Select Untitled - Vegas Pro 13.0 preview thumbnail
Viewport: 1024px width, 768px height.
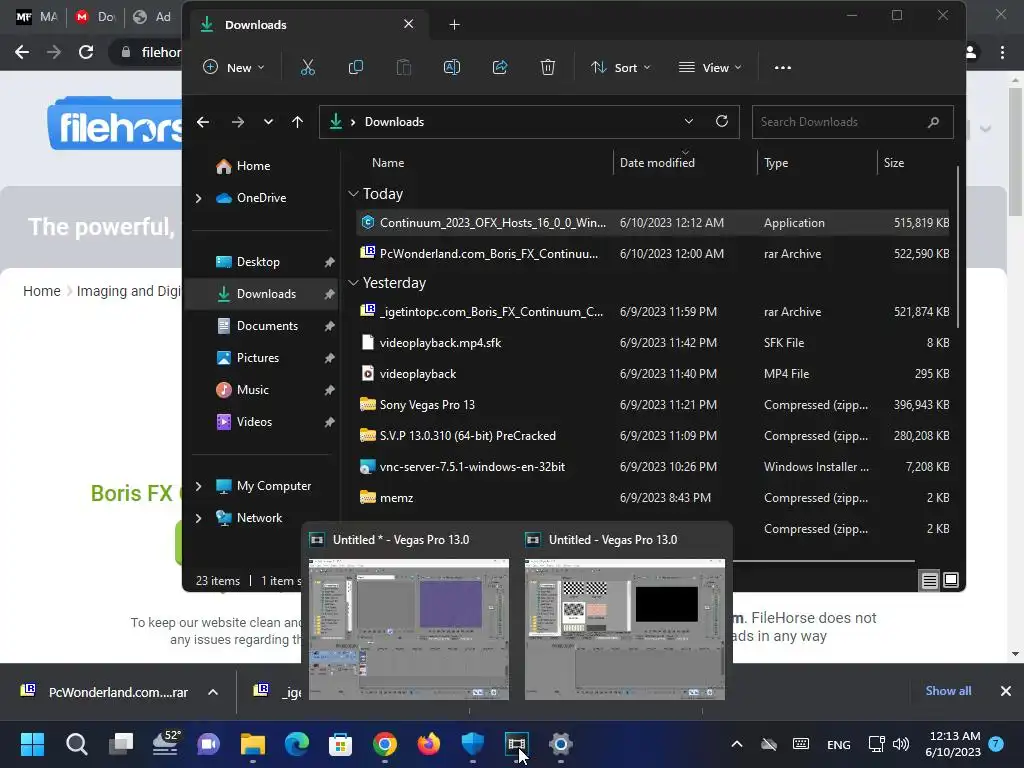[625, 629]
